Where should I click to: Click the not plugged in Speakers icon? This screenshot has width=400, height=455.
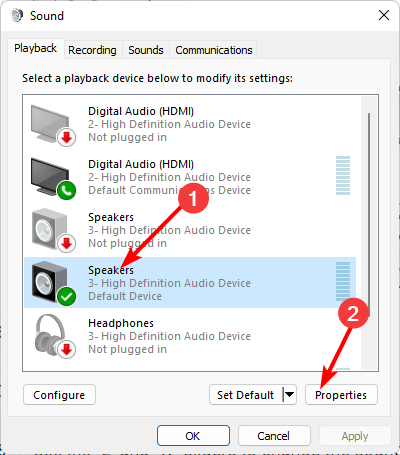[53, 230]
